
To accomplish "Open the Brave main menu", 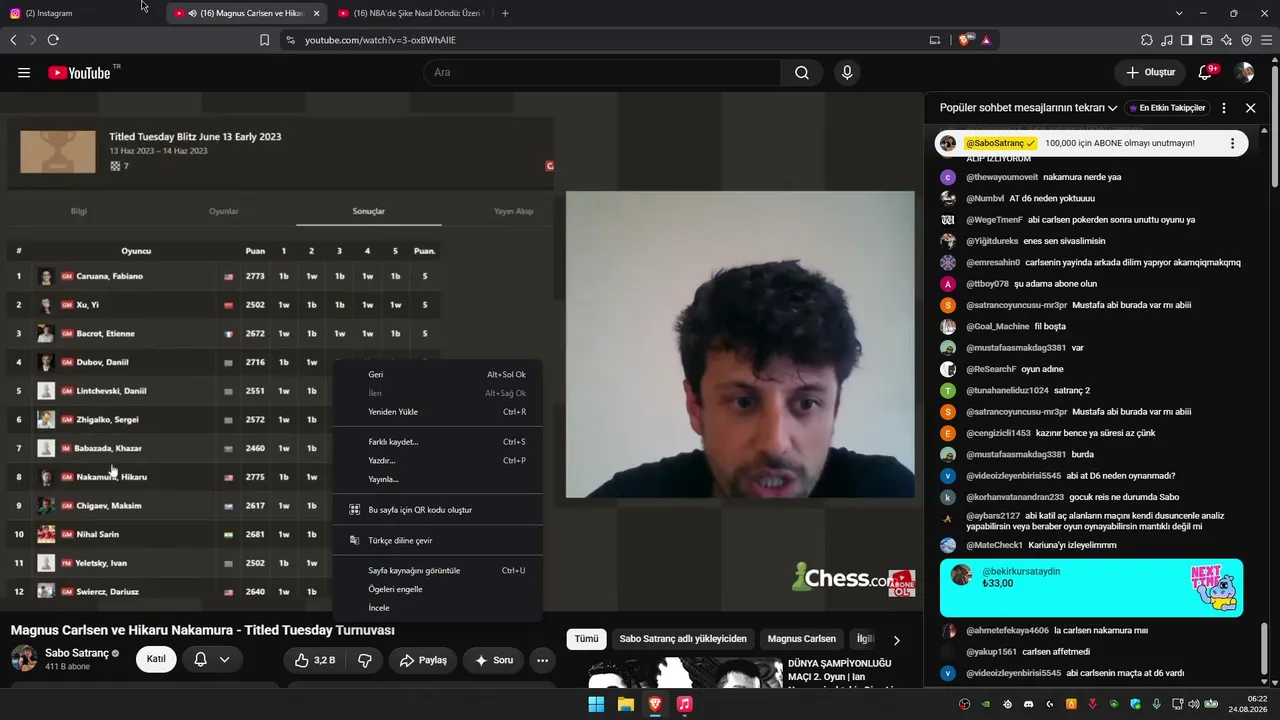I will (1266, 40).
